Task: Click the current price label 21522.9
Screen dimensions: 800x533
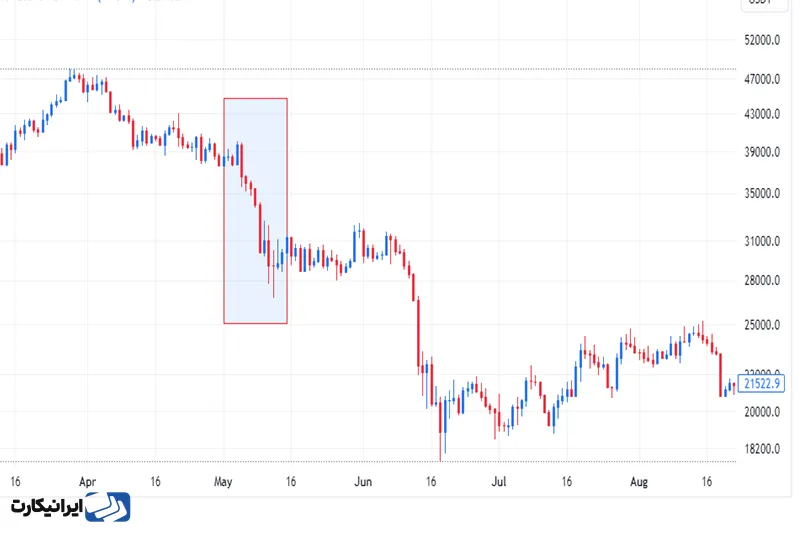Action: [765, 384]
